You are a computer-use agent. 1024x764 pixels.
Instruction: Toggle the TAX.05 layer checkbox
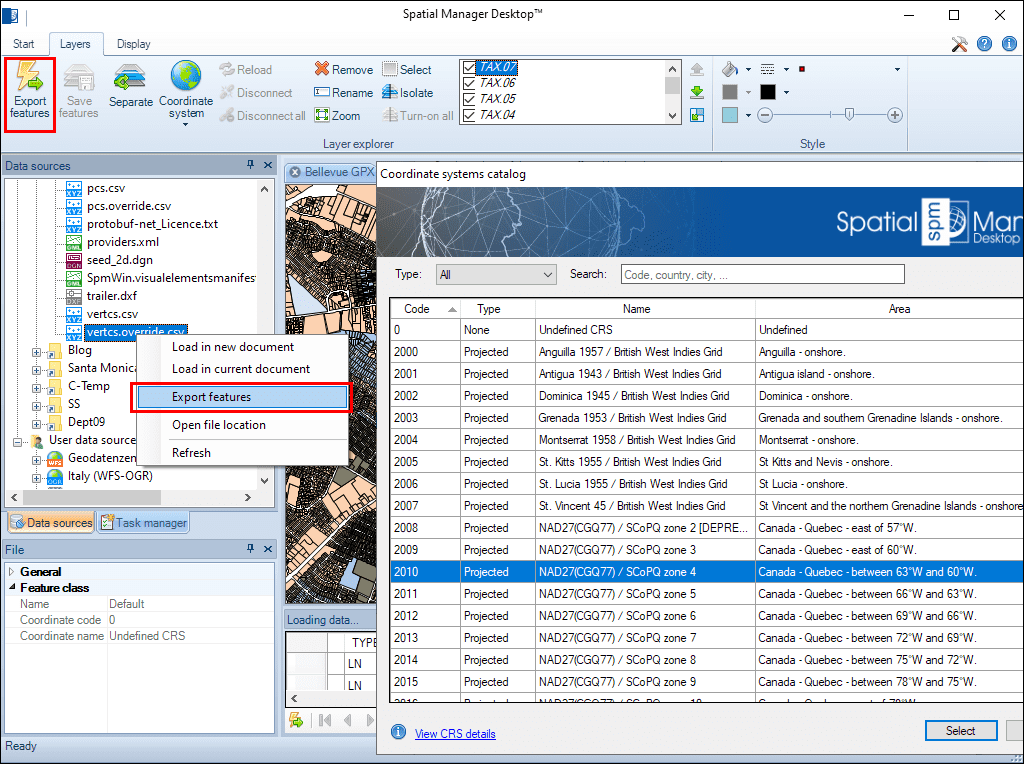tap(469, 99)
